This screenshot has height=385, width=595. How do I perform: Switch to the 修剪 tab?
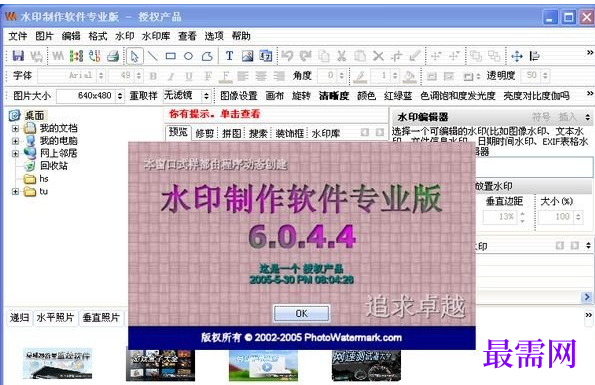[x=205, y=134]
